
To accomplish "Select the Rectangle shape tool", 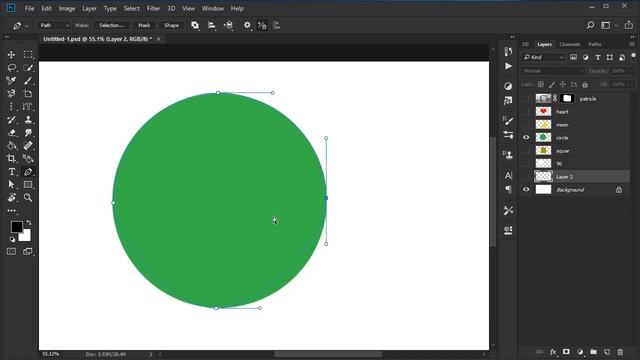I will 28,184.
